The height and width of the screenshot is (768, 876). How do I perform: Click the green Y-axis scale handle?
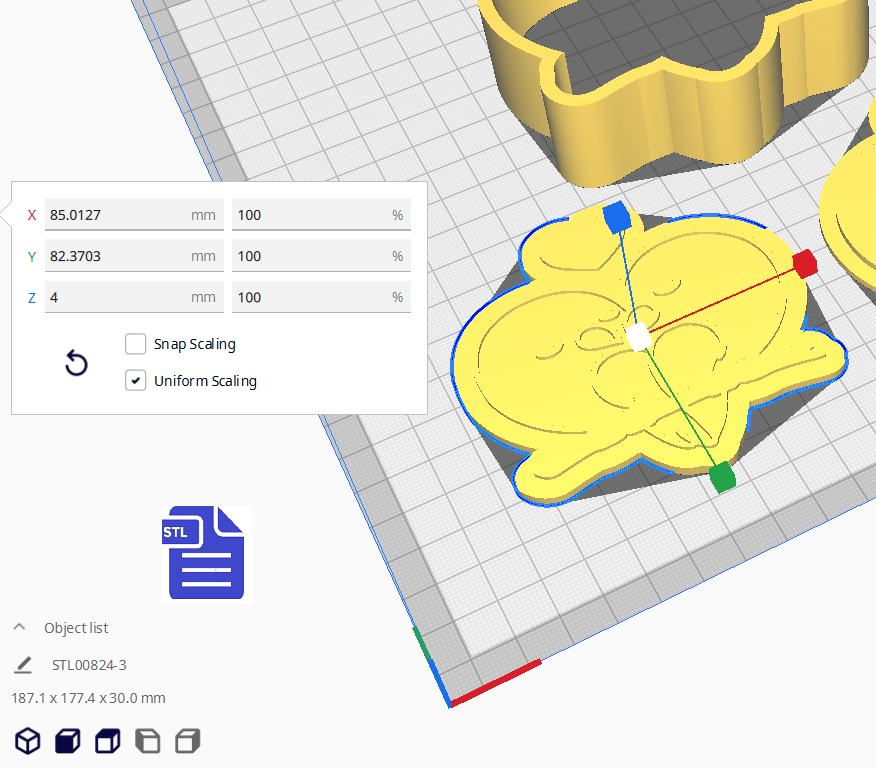coord(722,477)
